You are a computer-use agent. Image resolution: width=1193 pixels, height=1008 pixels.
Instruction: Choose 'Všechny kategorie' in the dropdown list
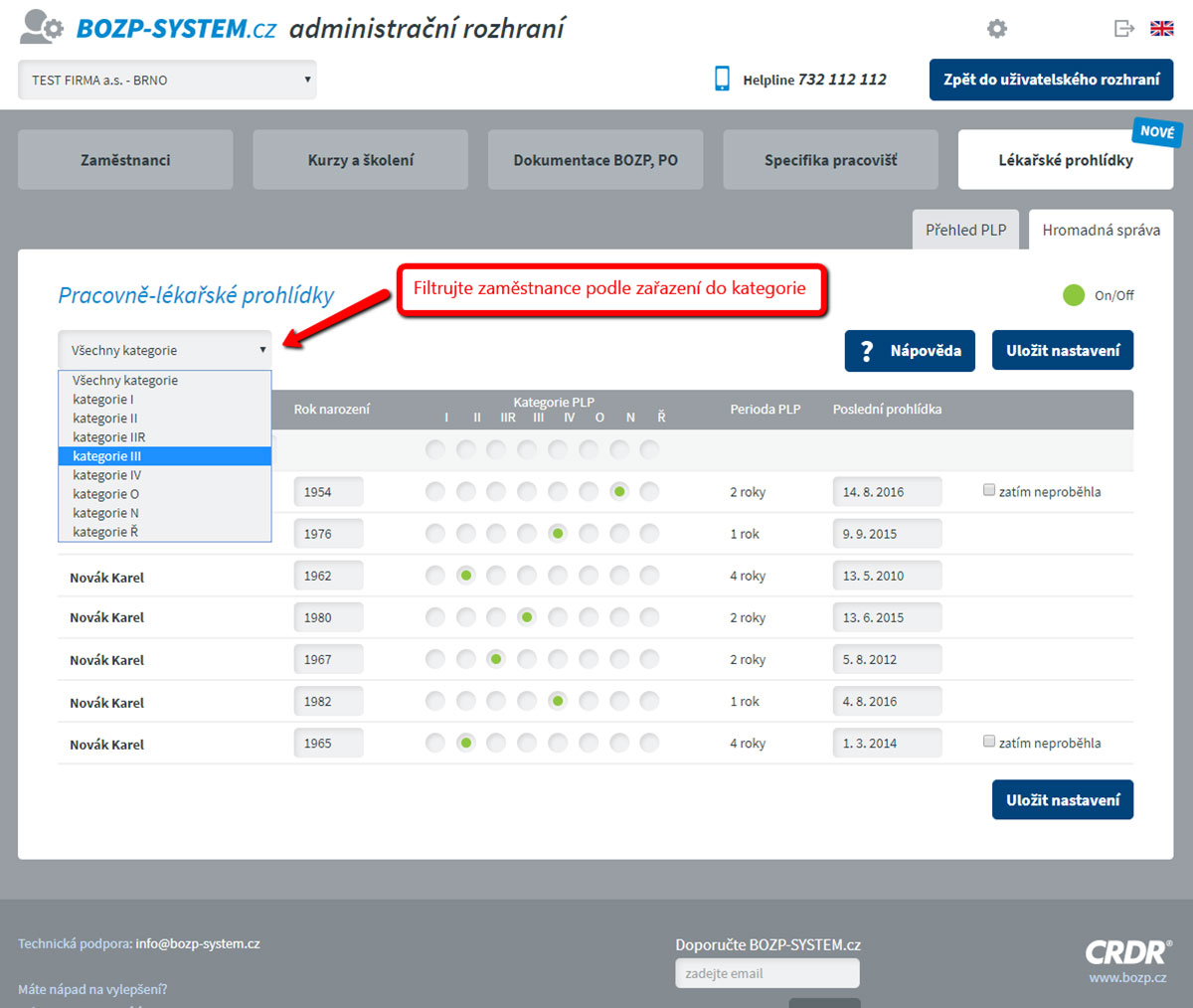165,381
